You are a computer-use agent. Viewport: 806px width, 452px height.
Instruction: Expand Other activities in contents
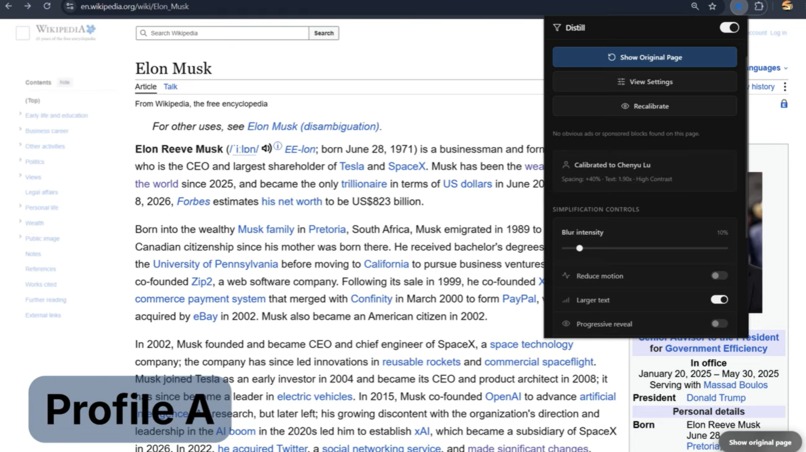21,145
